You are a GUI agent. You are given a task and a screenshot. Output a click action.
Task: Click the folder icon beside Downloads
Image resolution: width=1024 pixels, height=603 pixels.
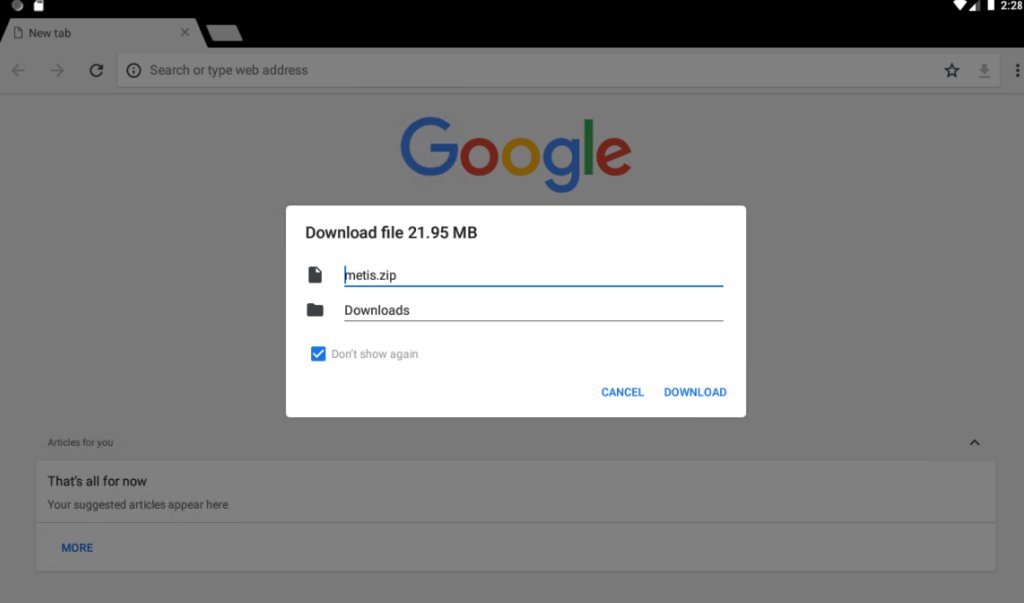(x=315, y=310)
